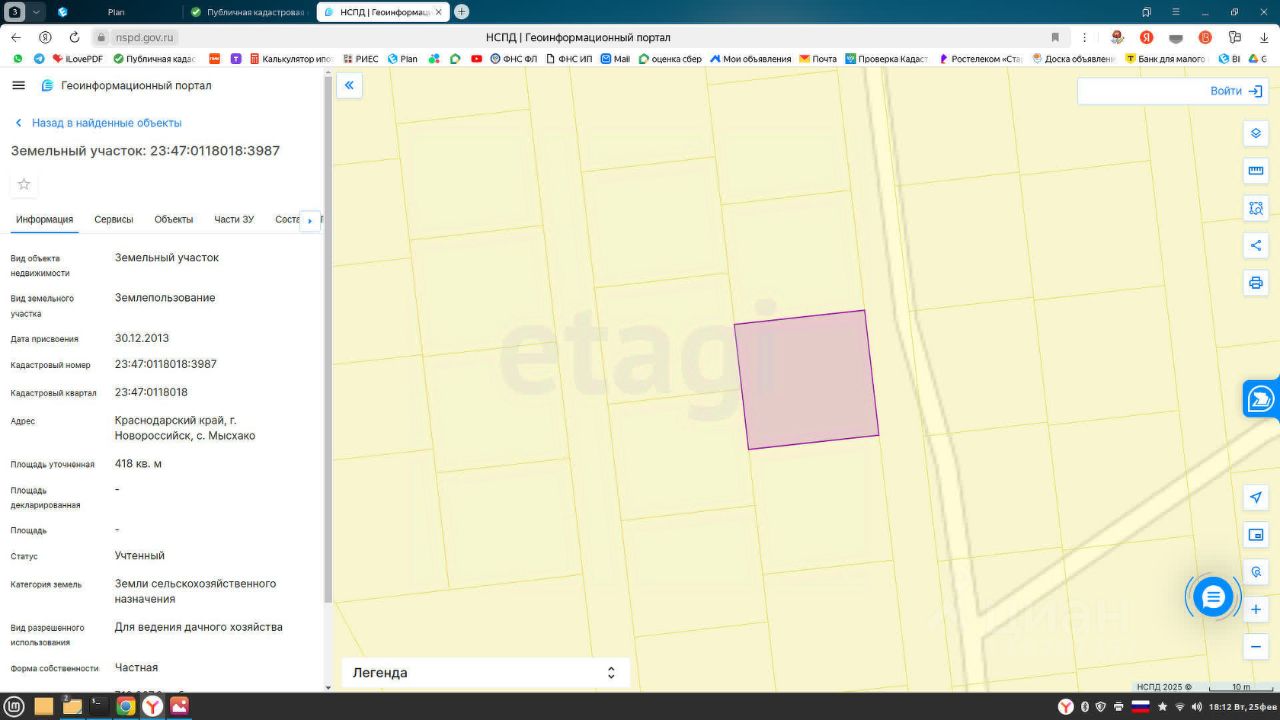Open the round chat support bubble
This screenshot has width=1280, height=720.
click(x=1213, y=597)
